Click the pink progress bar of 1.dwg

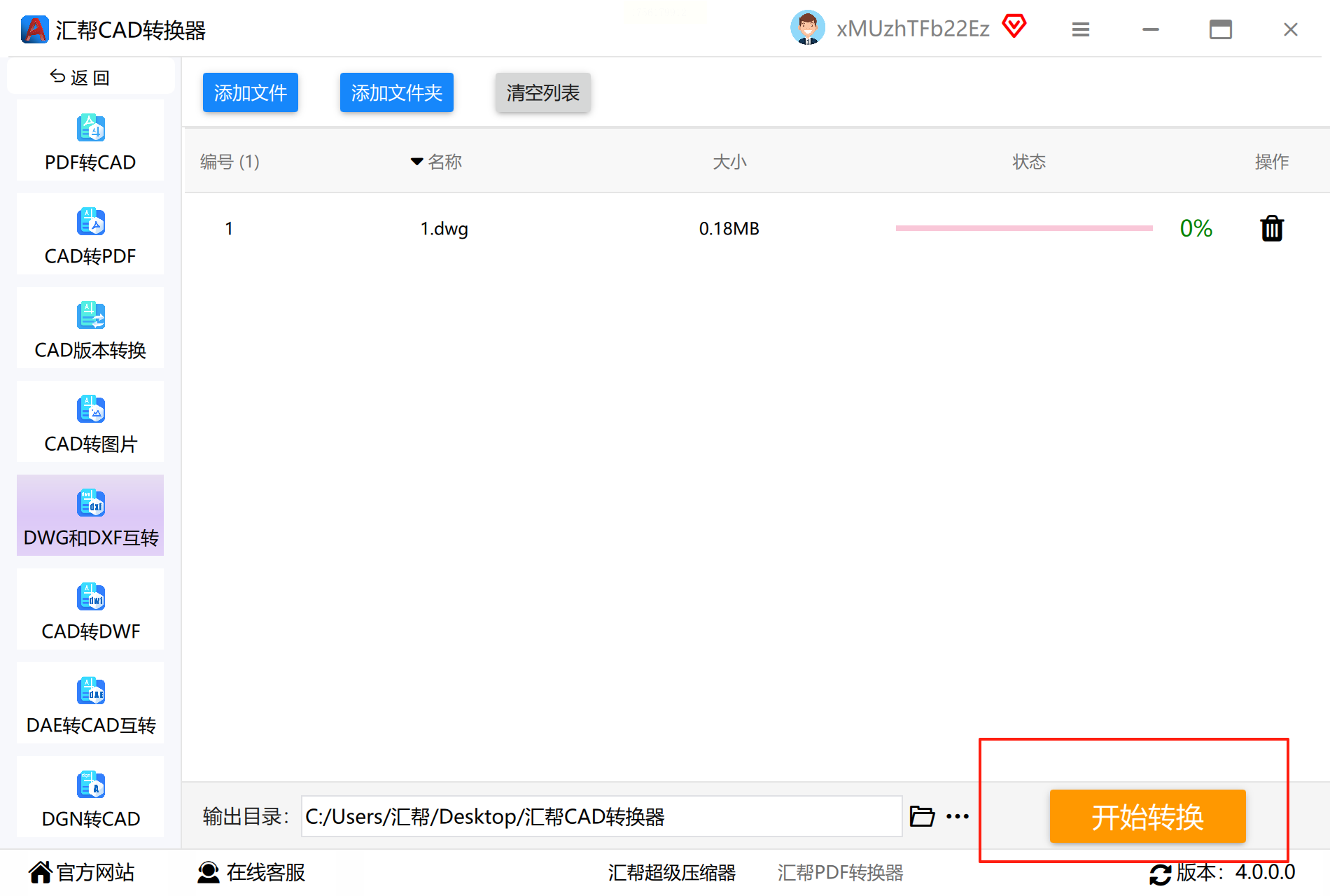1024,228
